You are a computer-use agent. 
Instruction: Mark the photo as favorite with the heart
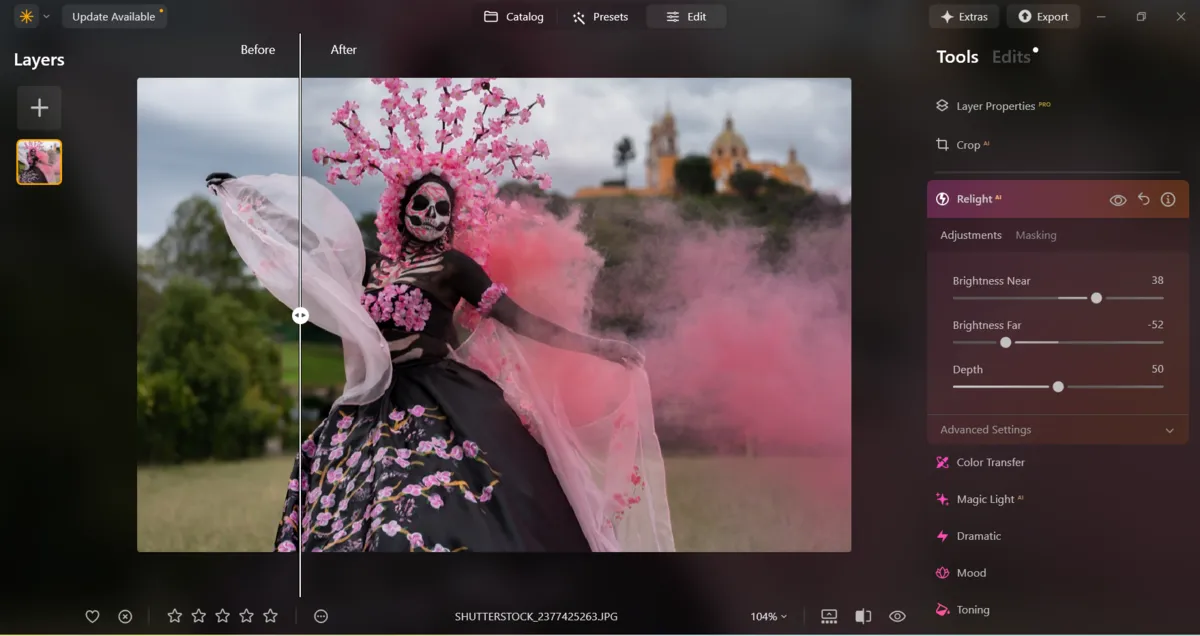[x=92, y=616]
